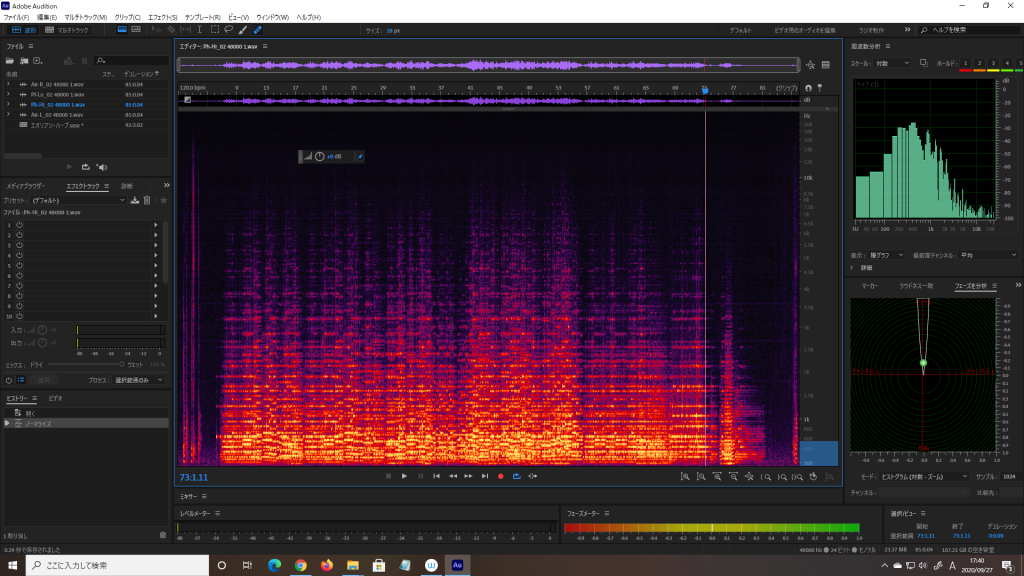The width and height of the screenshot is (1024, 576).
Task: Click the zoom navigator fit icon
Action: tap(810, 65)
